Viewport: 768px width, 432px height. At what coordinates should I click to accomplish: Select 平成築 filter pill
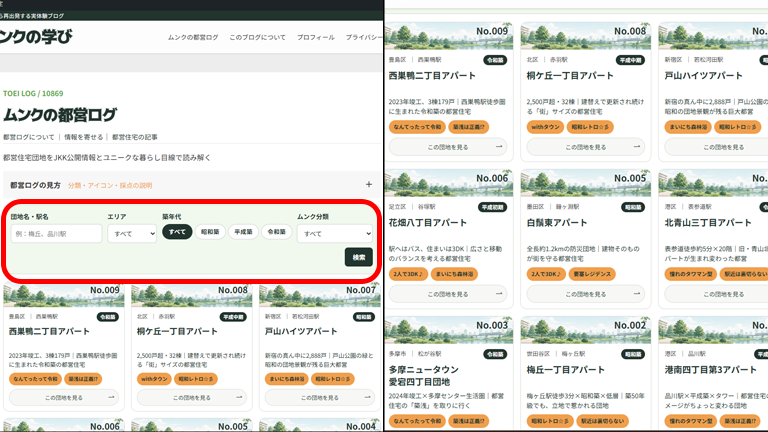[x=243, y=232]
